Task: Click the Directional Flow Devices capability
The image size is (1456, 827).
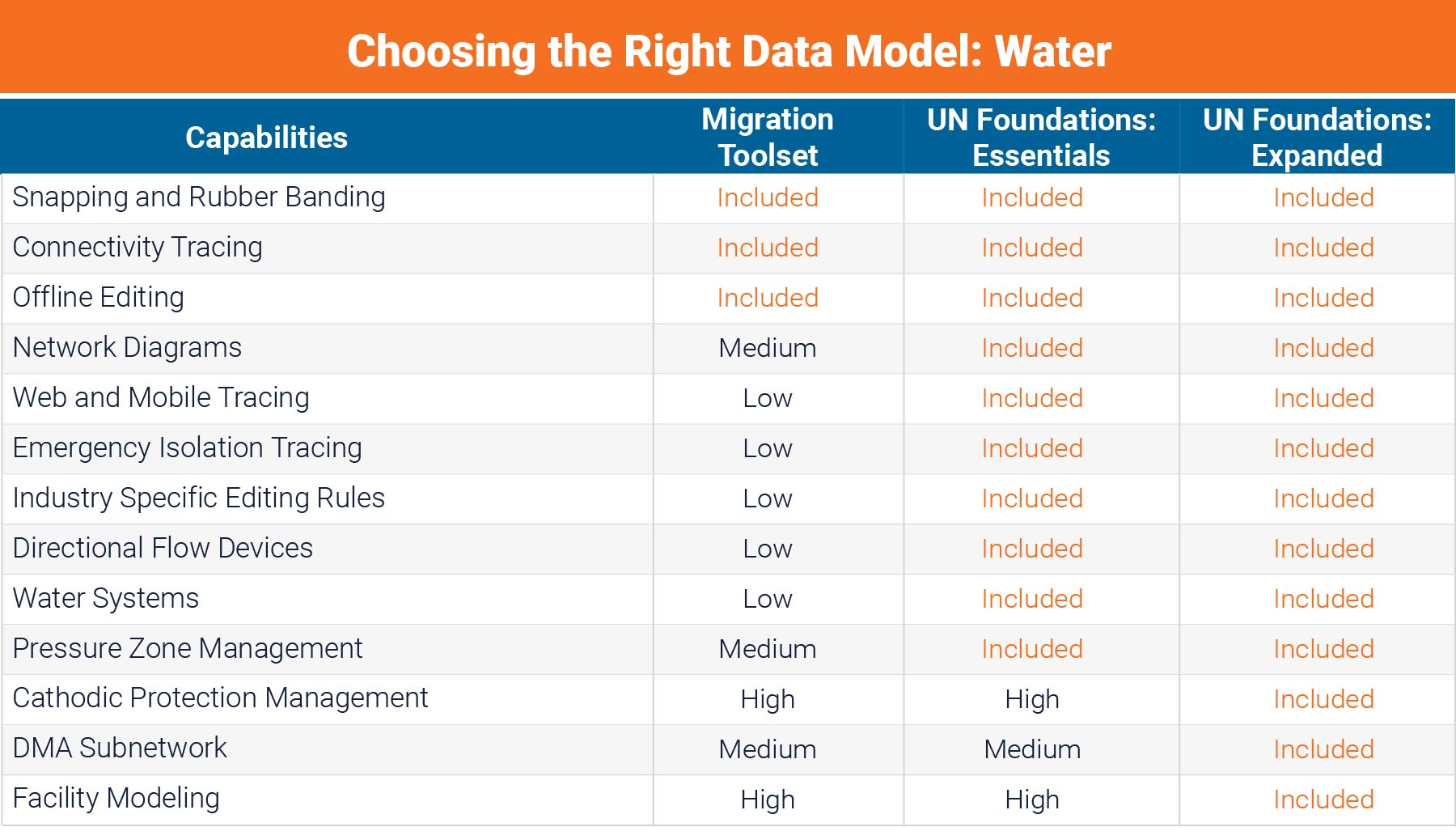Action: click(163, 549)
